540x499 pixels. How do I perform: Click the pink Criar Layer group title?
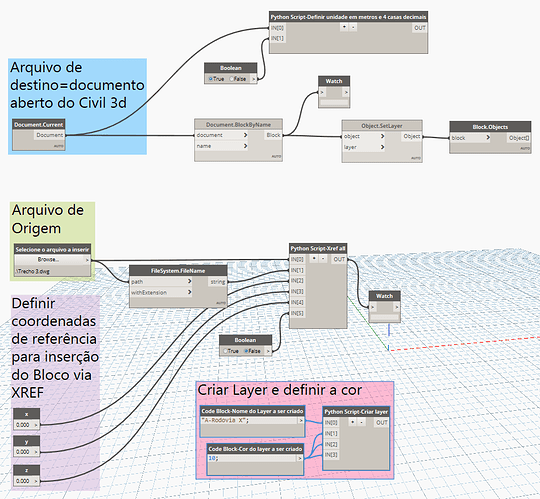point(279,390)
